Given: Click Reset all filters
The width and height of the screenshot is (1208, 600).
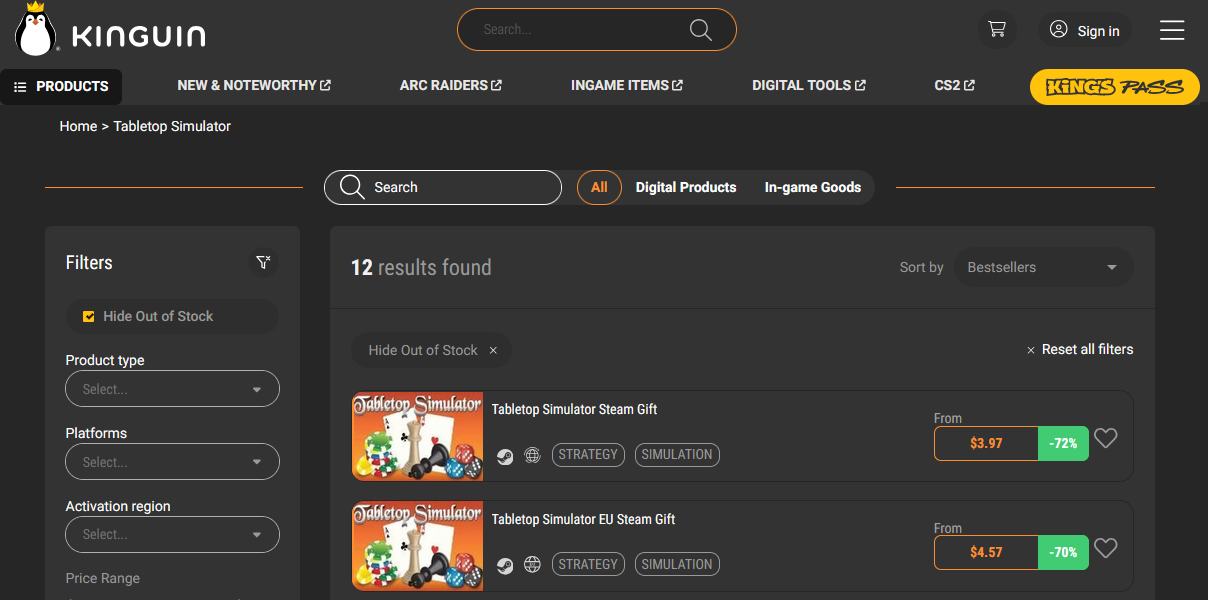Looking at the screenshot, I should (x=1080, y=349).
